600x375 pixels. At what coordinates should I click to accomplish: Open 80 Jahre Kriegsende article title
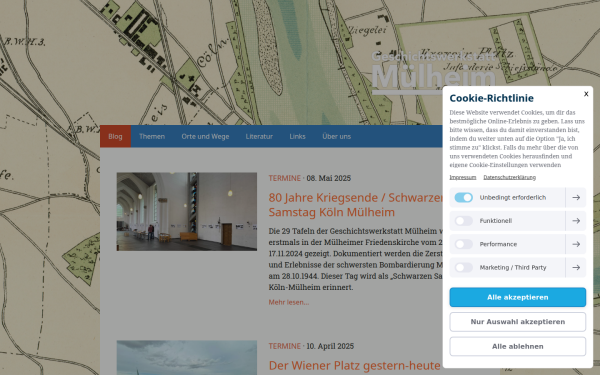[355, 205]
